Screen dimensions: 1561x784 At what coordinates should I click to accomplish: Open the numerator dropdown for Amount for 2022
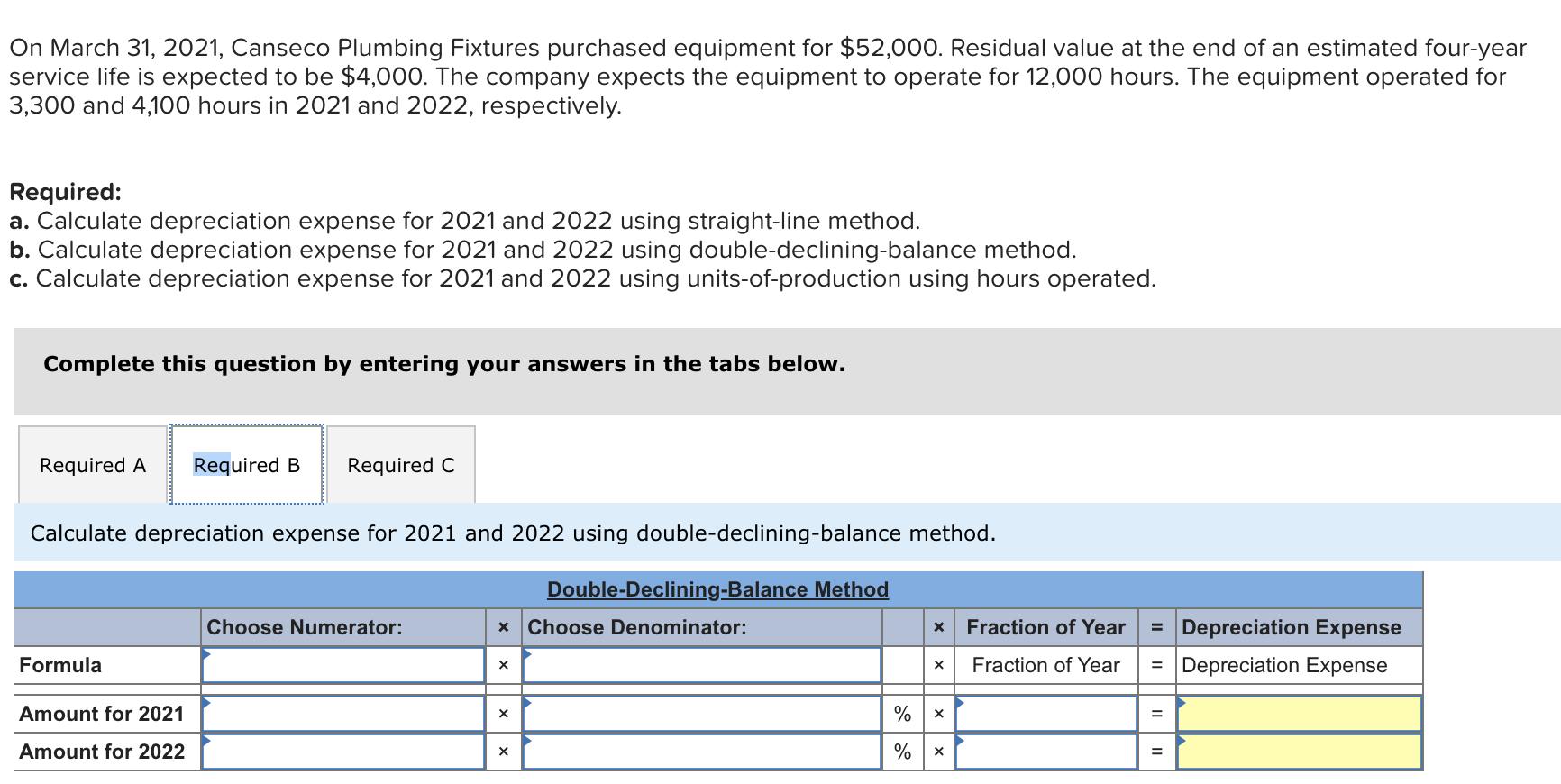343,751
